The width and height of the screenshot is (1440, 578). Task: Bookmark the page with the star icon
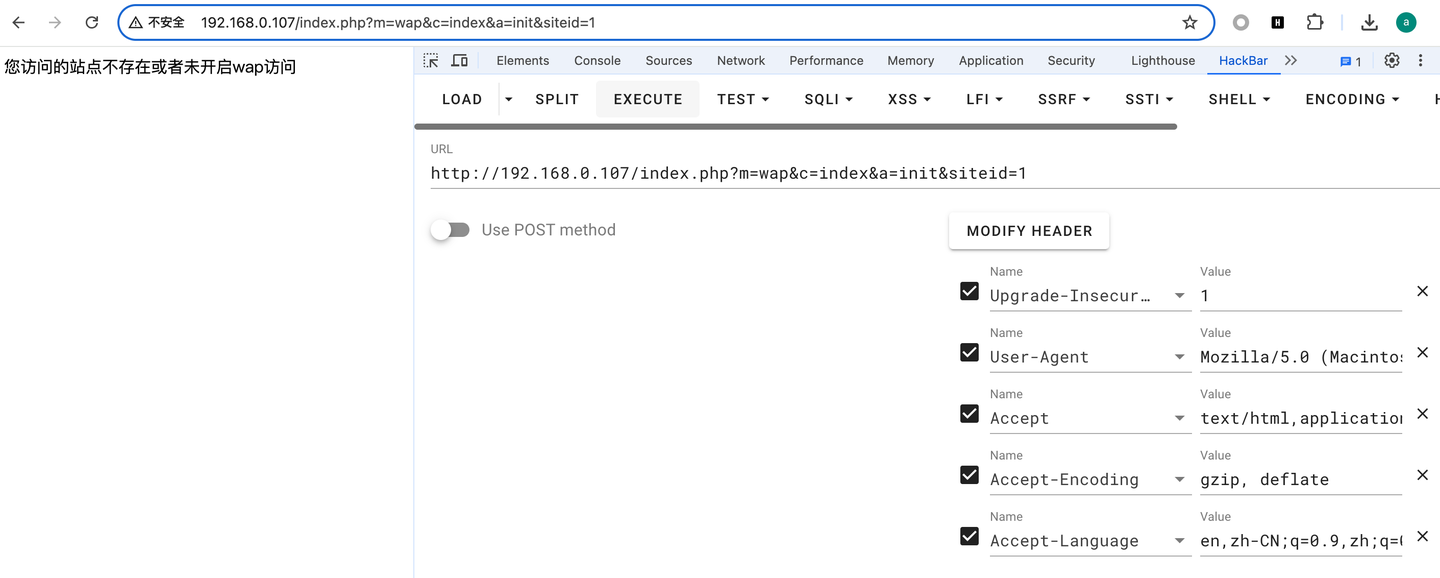(1189, 21)
